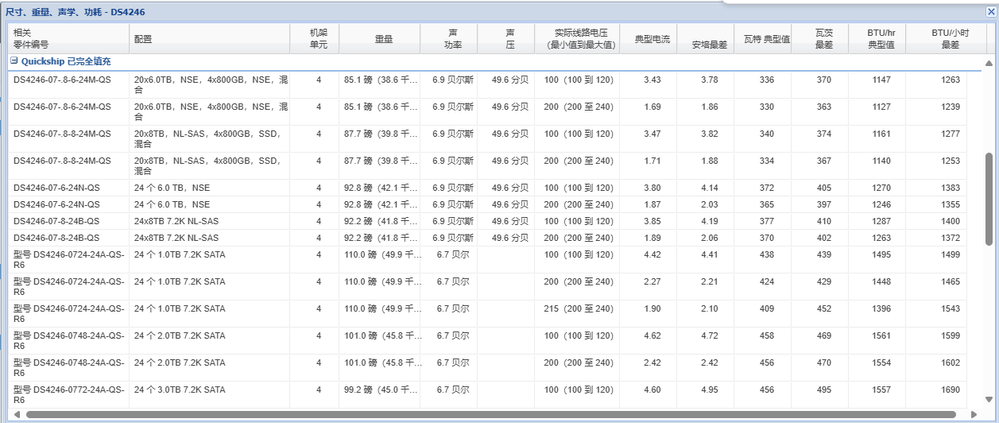Select the 99.2 磅 weight cell
This screenshot has height=423, width=999.
[x=383, y=390]
